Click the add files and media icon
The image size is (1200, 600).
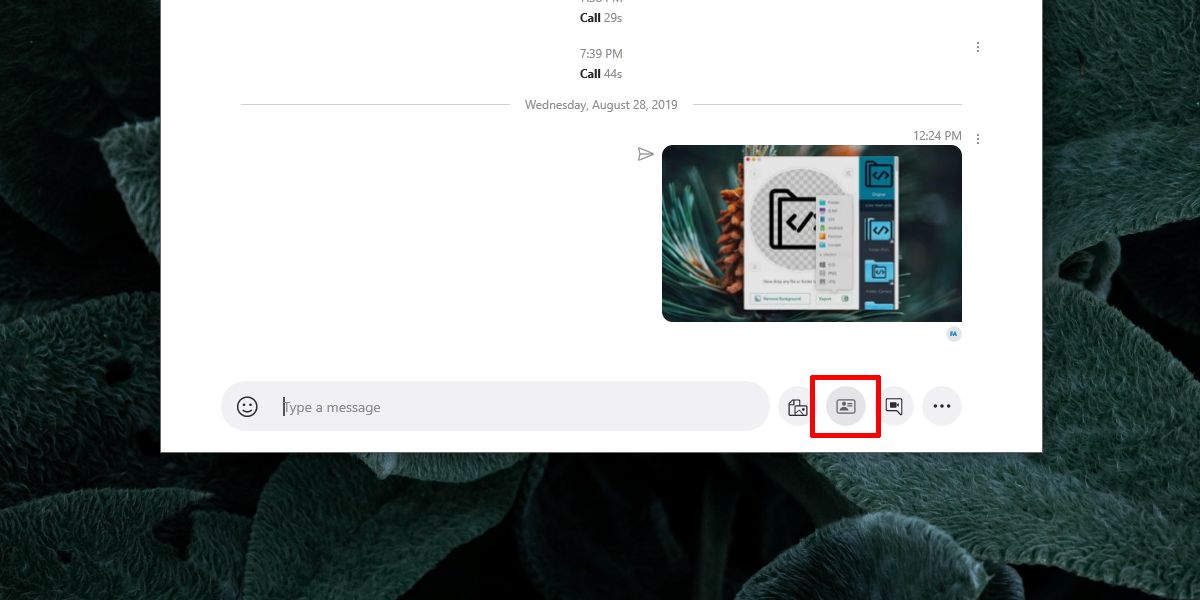(797, 407)
